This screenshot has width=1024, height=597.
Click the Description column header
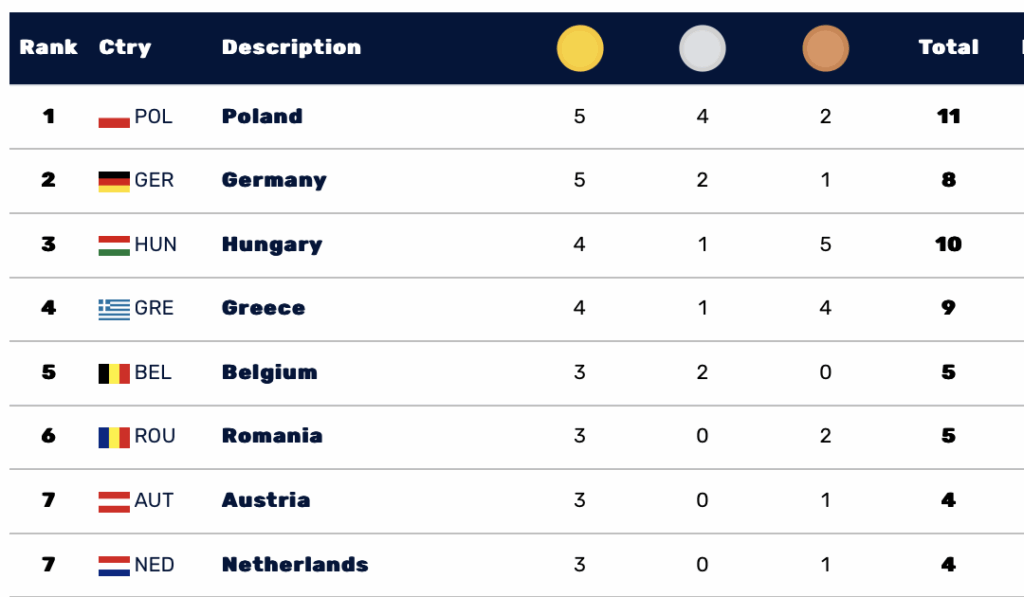[291, 47]
